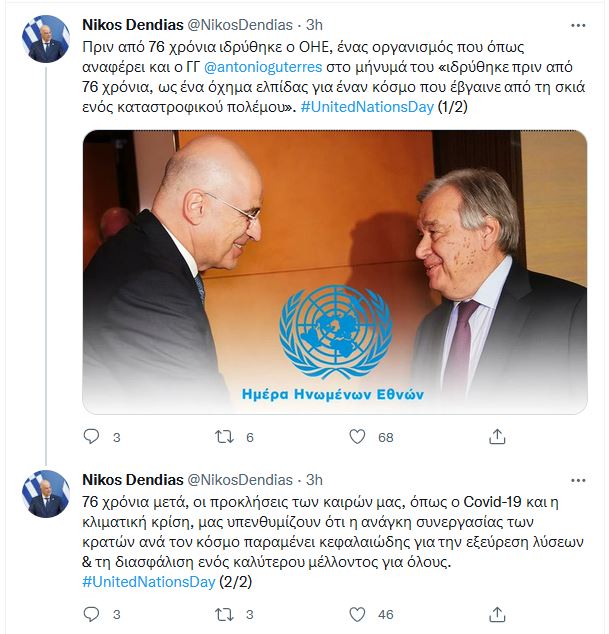Viewport: 609px width, 634px height.
Task: Open the second tweet's 3h timestamp
Action: pyautogui.click(x=314, y=480)
